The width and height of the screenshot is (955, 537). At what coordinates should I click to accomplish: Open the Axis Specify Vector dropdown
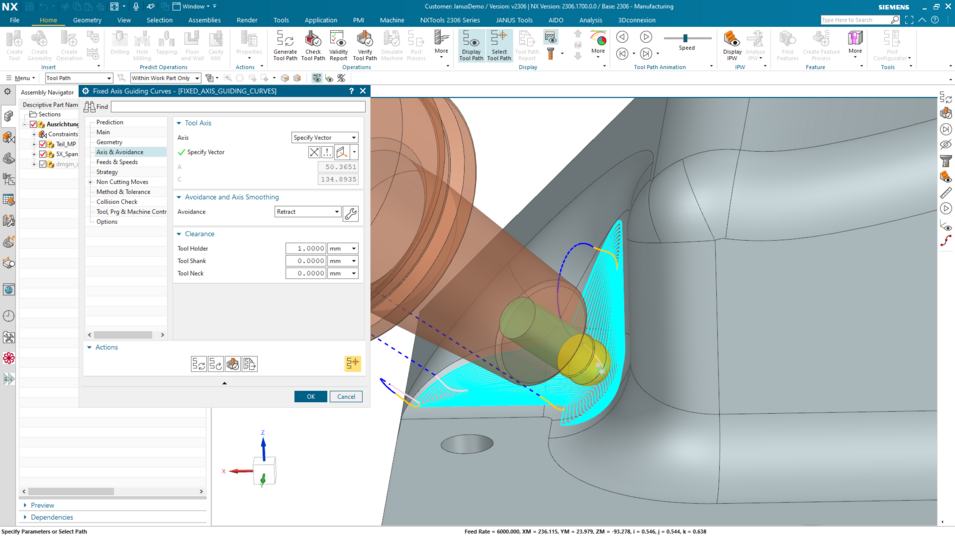click(x=325, y=138)
